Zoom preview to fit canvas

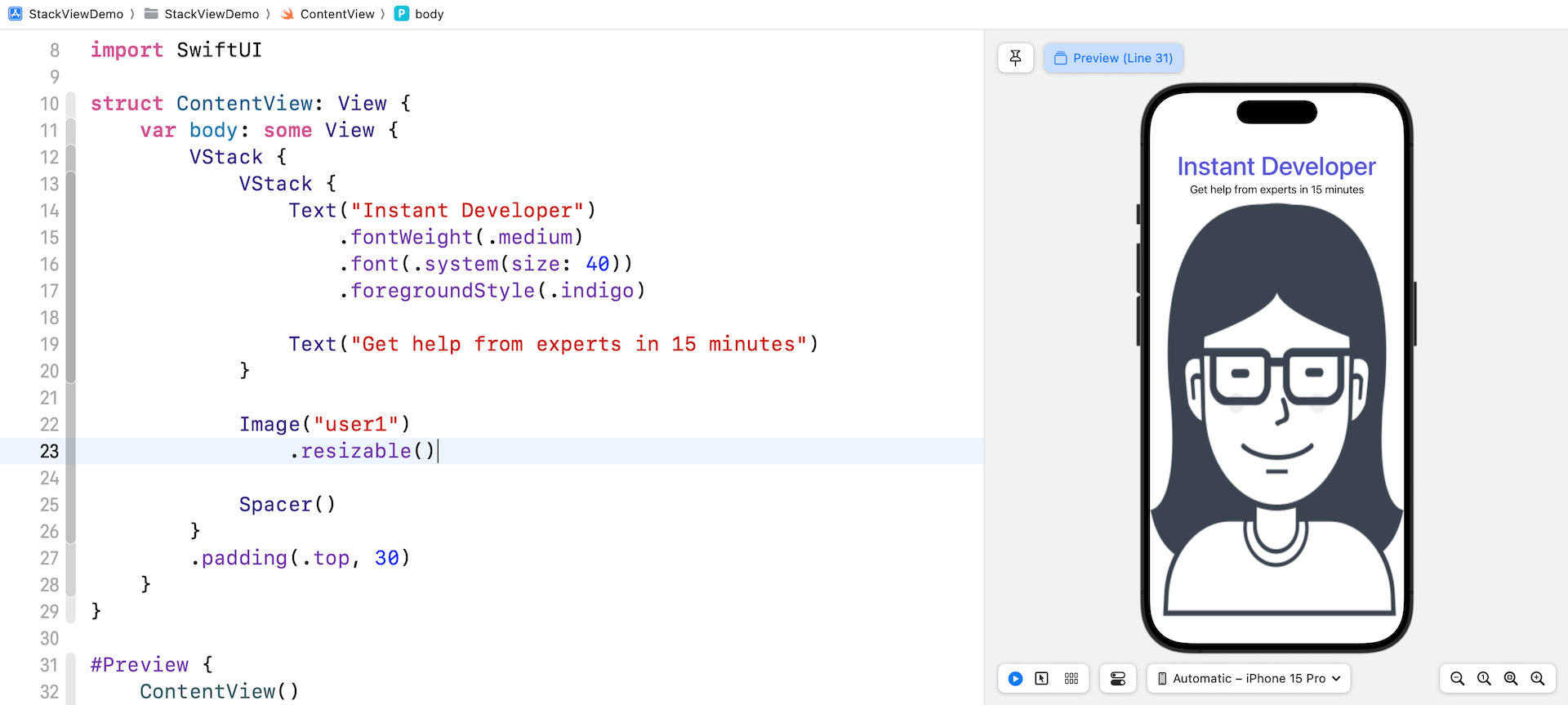pyautogui.click(x=1511, y=679)
